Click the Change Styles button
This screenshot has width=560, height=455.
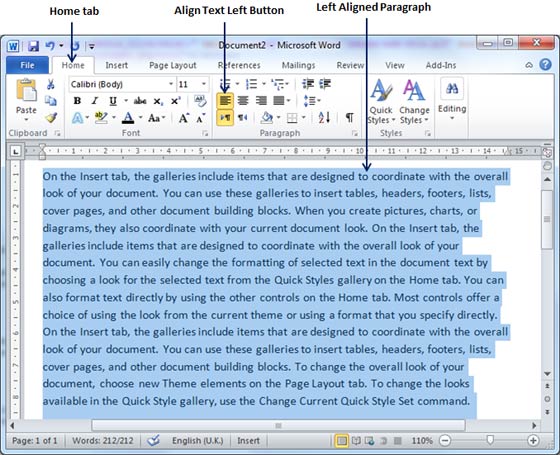[414, 101]
